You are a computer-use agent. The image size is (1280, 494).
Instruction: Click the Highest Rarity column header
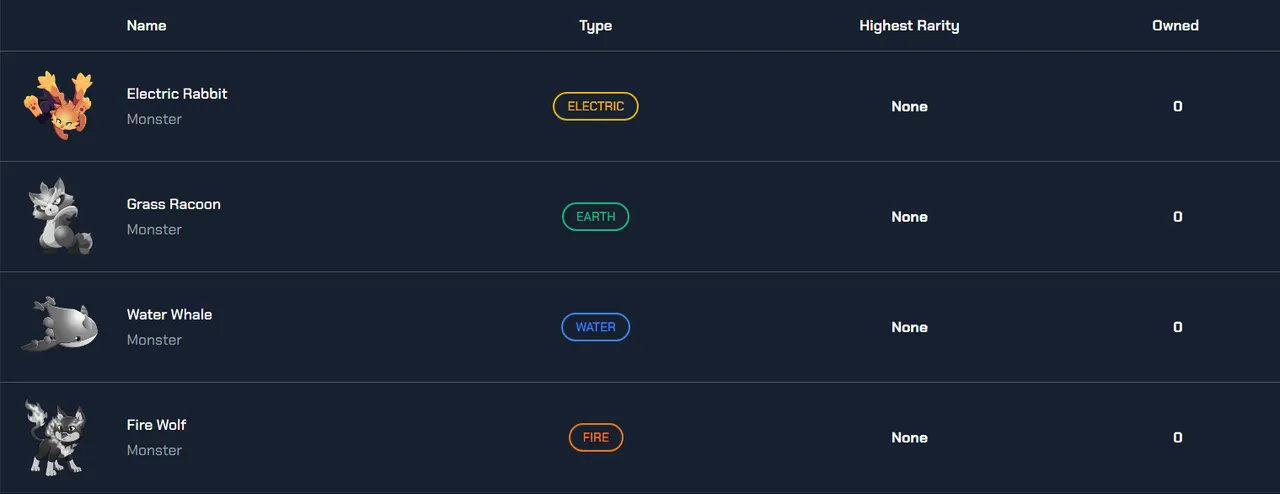pyautogui.click(x=909, y=25)
